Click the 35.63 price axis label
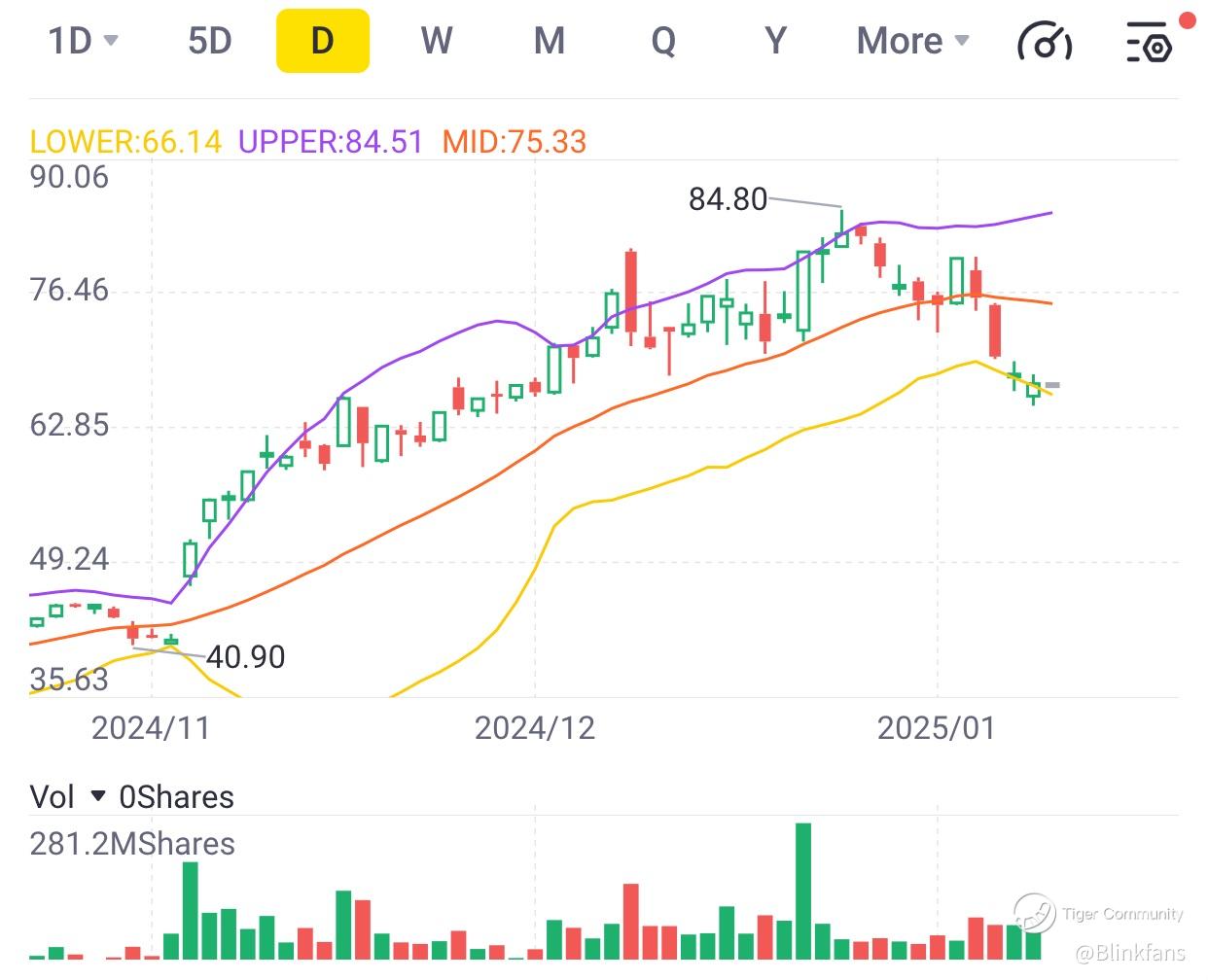 tap(69, 680)
